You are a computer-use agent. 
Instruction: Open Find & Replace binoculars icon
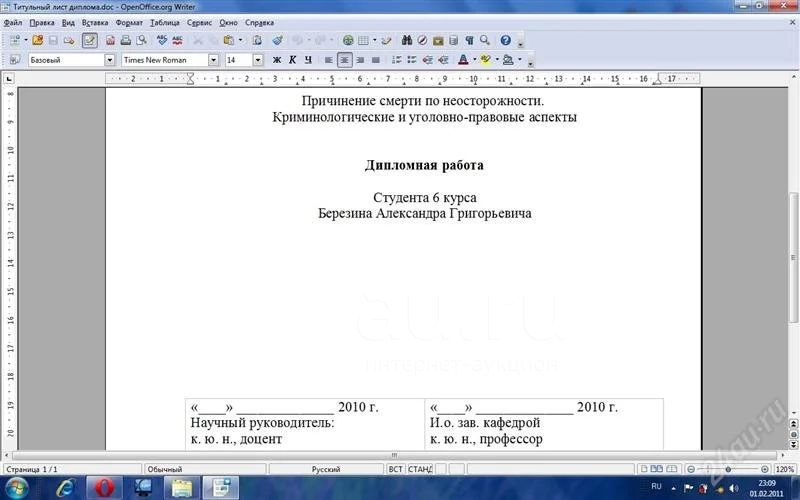tap(407, 40)
